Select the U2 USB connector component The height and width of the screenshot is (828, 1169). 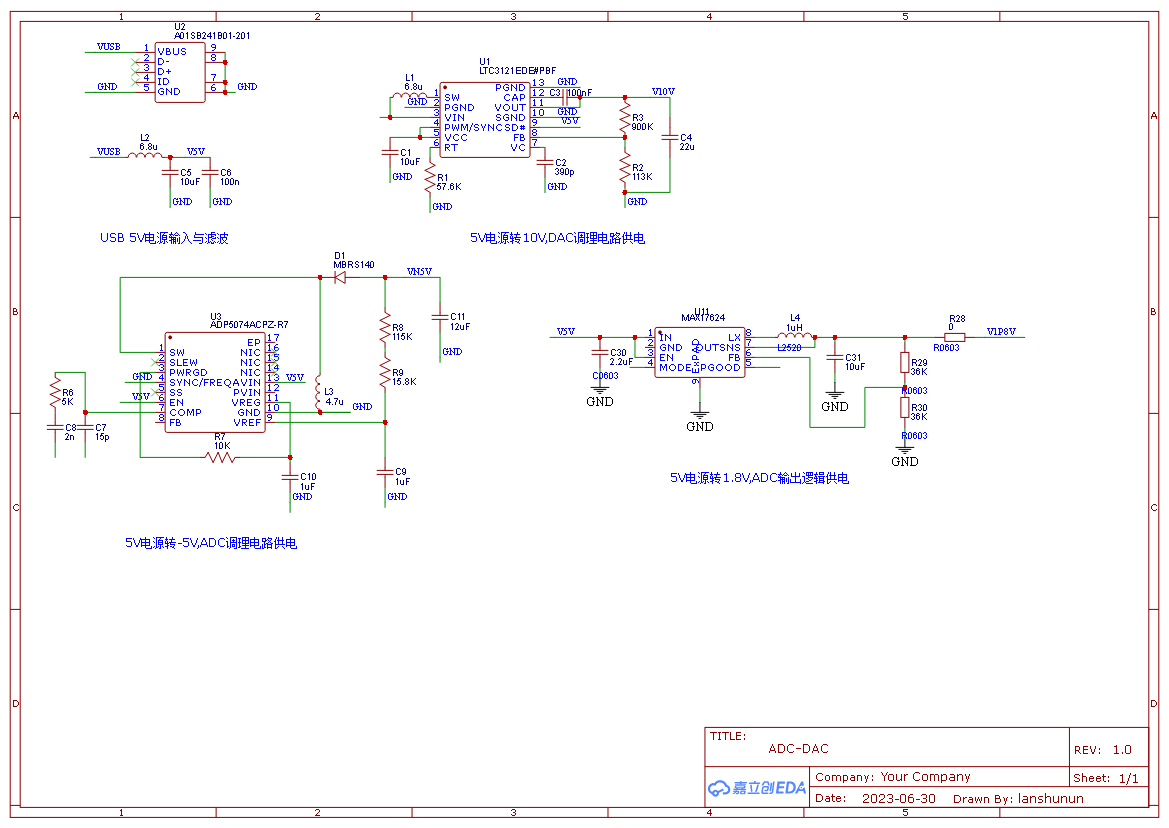180,72
